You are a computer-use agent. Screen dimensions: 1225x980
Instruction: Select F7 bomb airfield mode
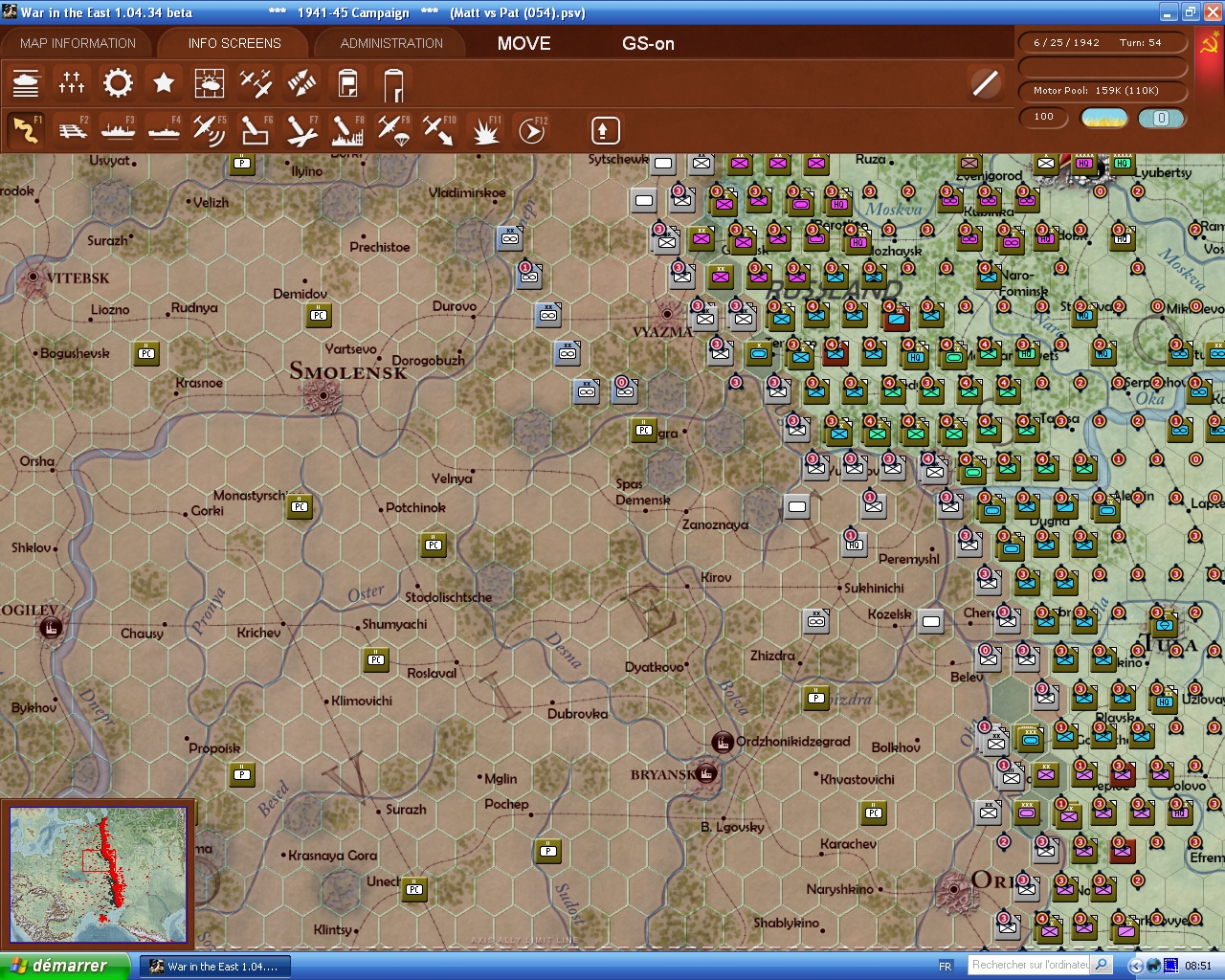pyautogui.click(x=301, y=130)
